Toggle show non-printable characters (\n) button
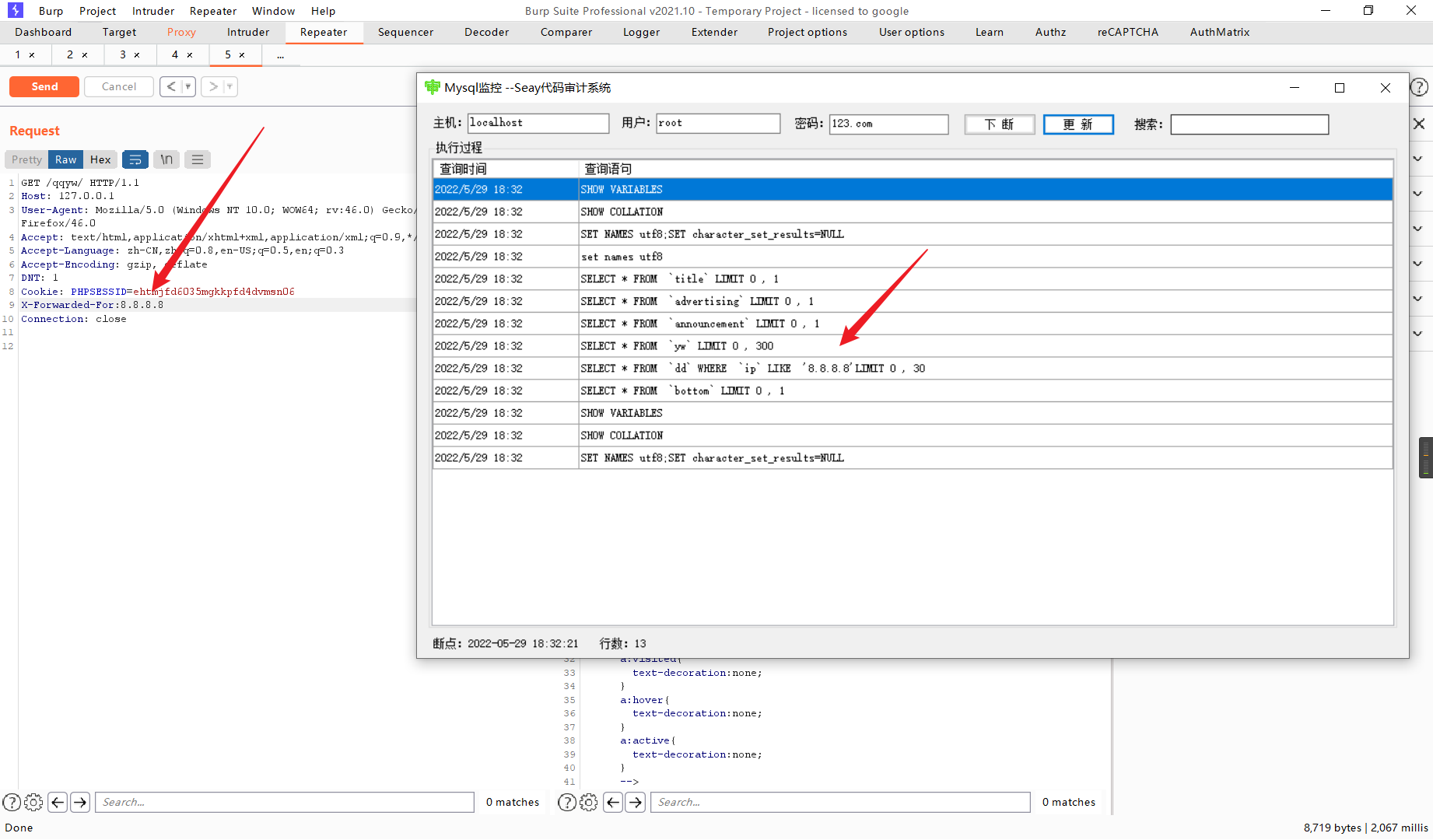The image size is (1433, 840). click(x=166, y=159)
